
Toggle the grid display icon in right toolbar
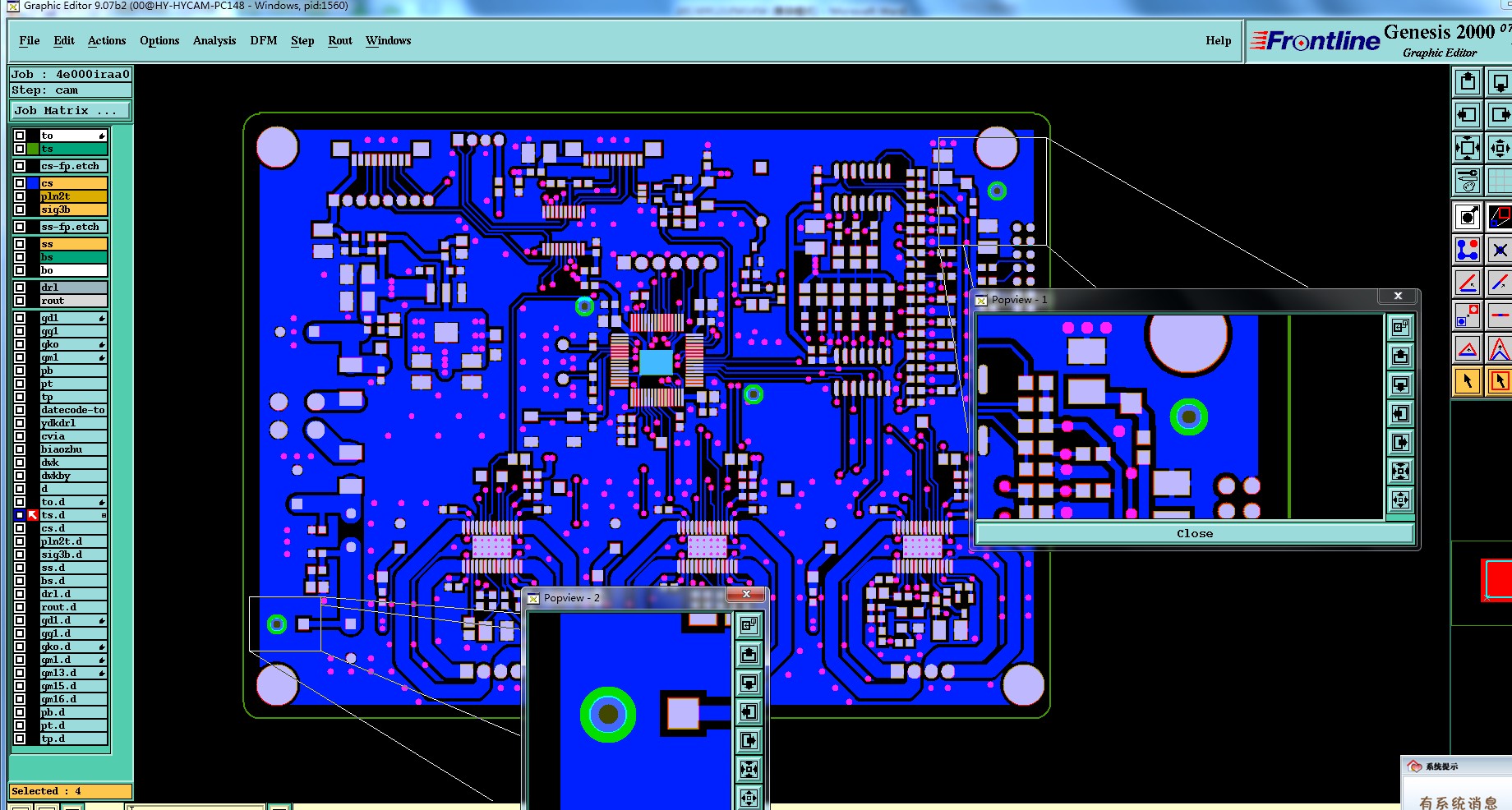[x=1500, y=181]
